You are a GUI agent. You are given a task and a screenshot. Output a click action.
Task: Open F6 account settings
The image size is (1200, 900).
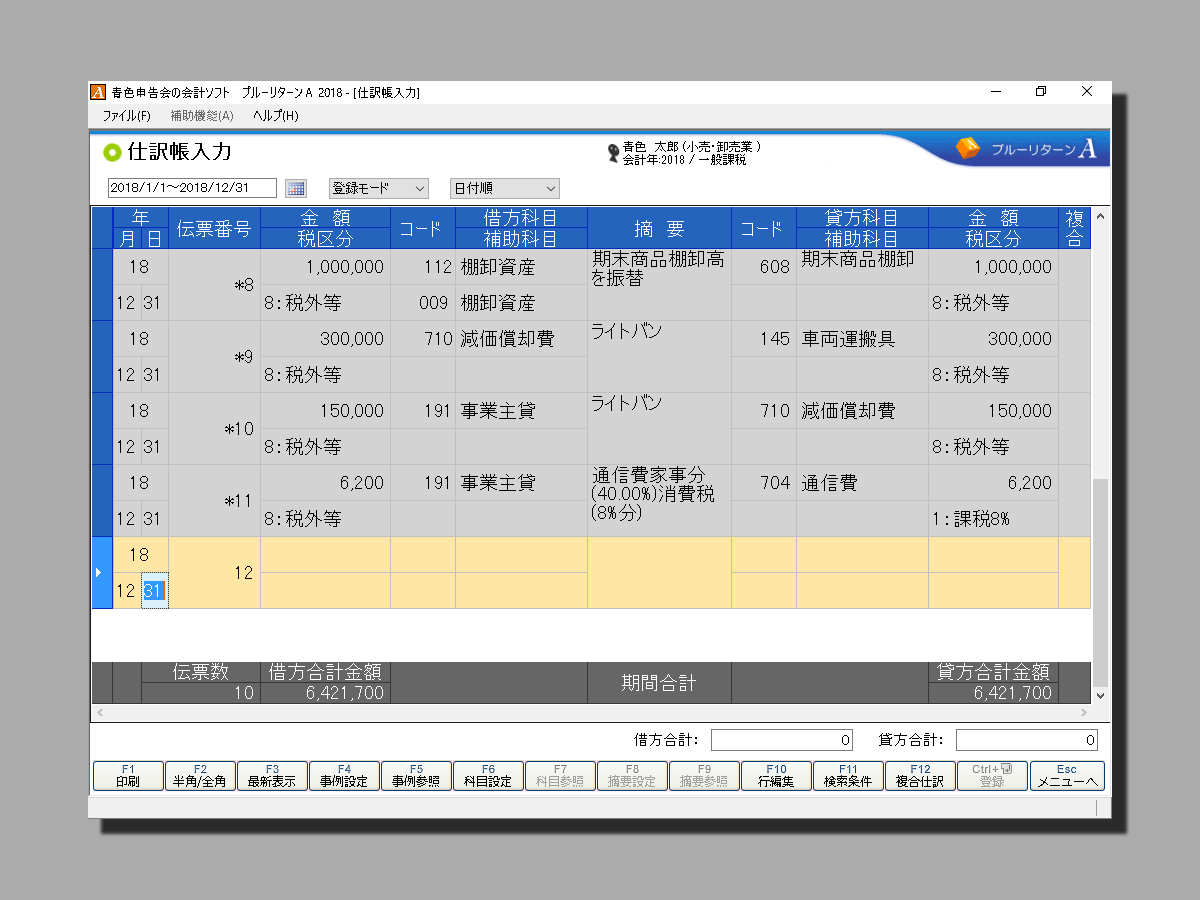coord(488,776)
